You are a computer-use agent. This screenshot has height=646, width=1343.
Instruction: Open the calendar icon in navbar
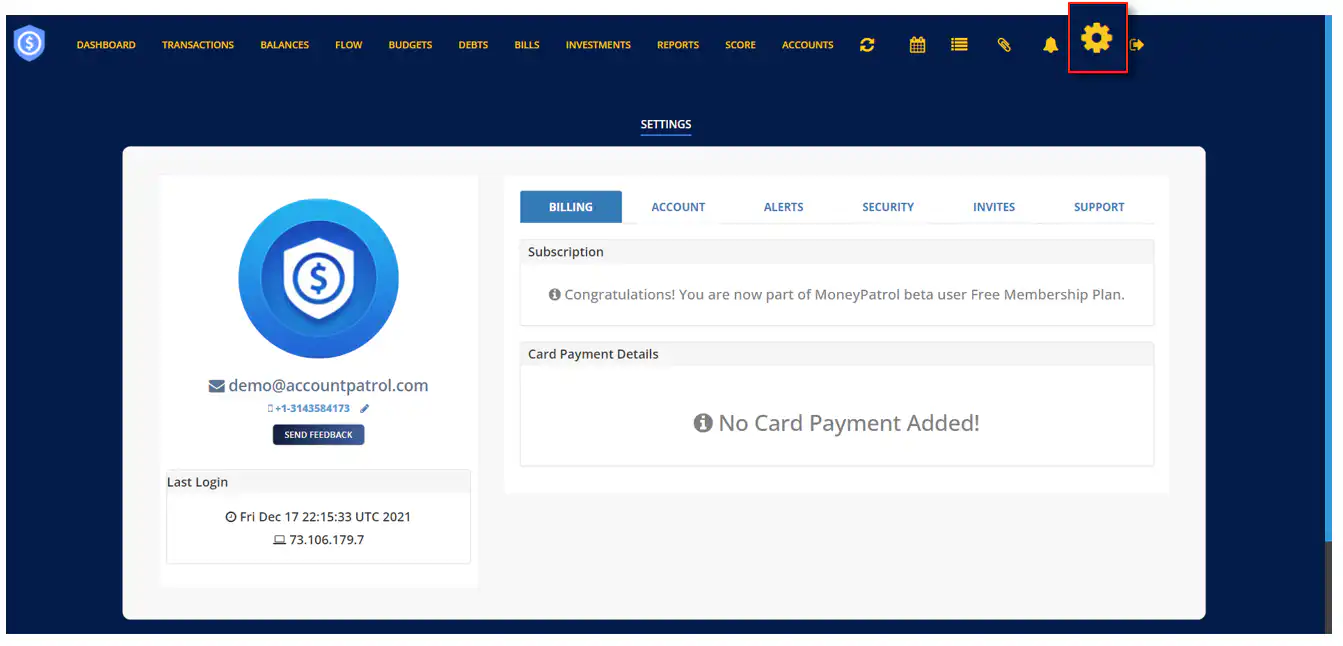(x=917, y=45)
